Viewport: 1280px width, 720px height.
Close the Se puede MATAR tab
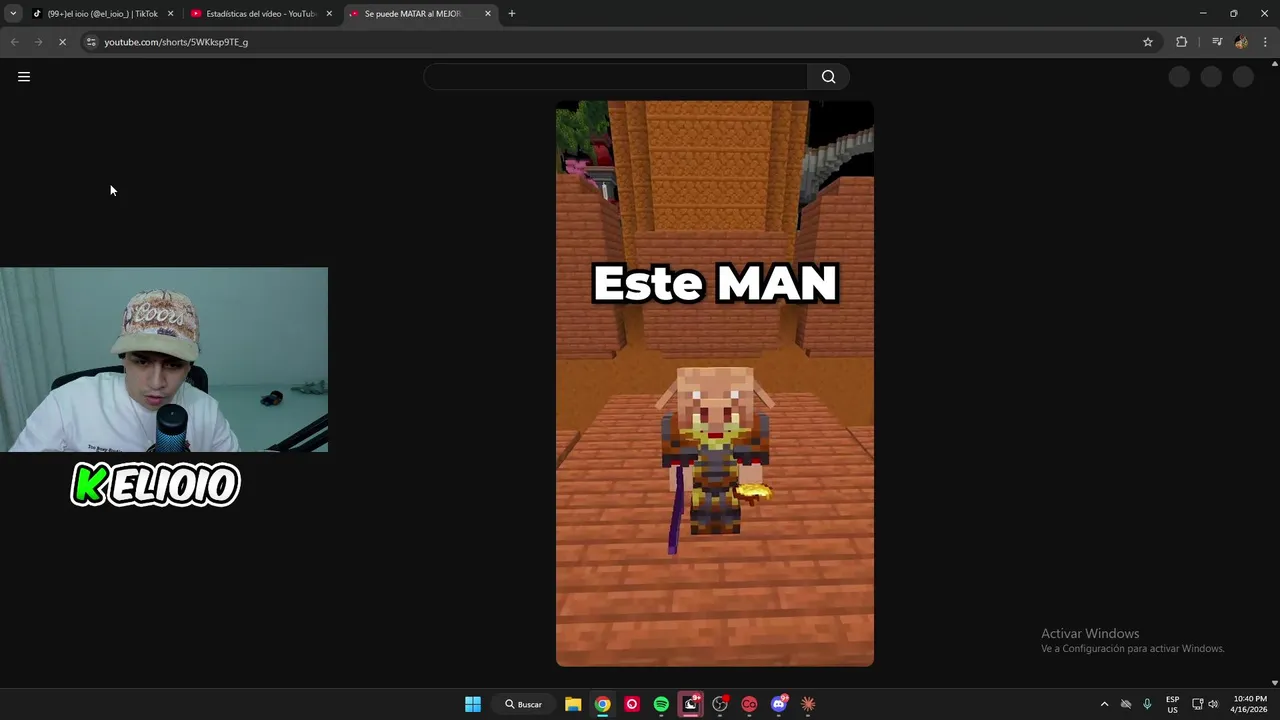pos(488,14)
